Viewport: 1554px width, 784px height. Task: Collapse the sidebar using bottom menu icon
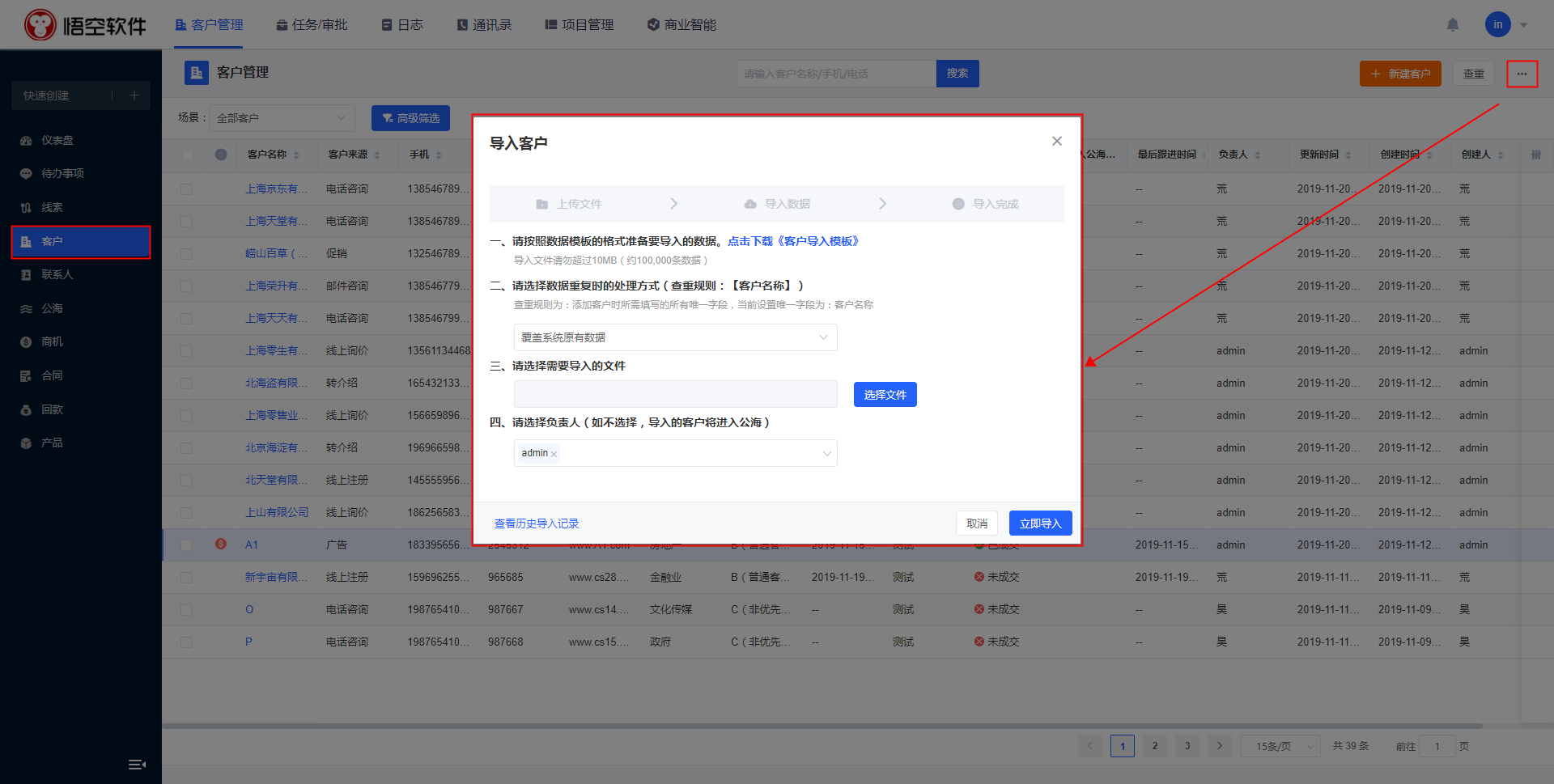[137, 765]
